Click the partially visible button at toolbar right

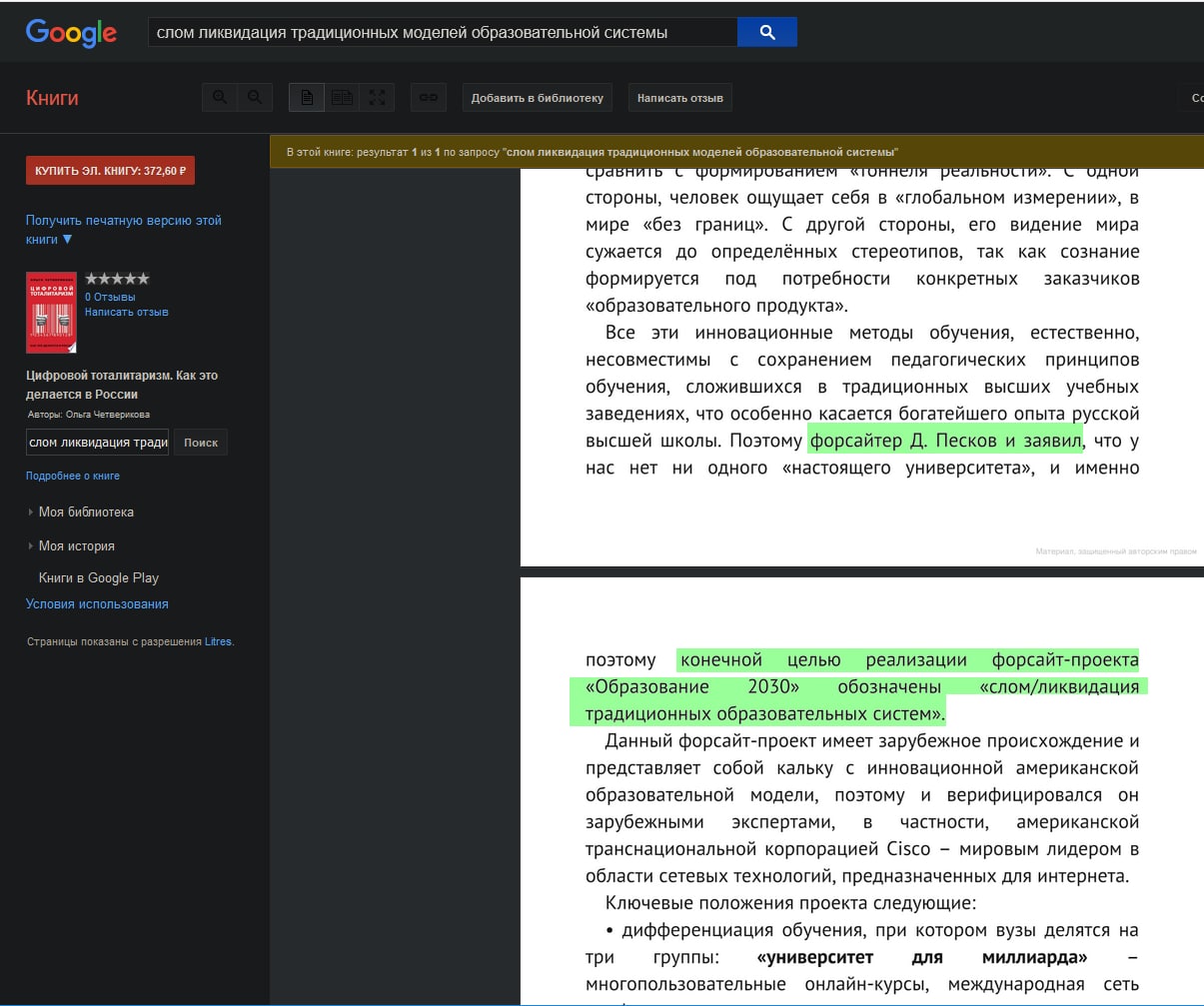(x=1192, y=98)
